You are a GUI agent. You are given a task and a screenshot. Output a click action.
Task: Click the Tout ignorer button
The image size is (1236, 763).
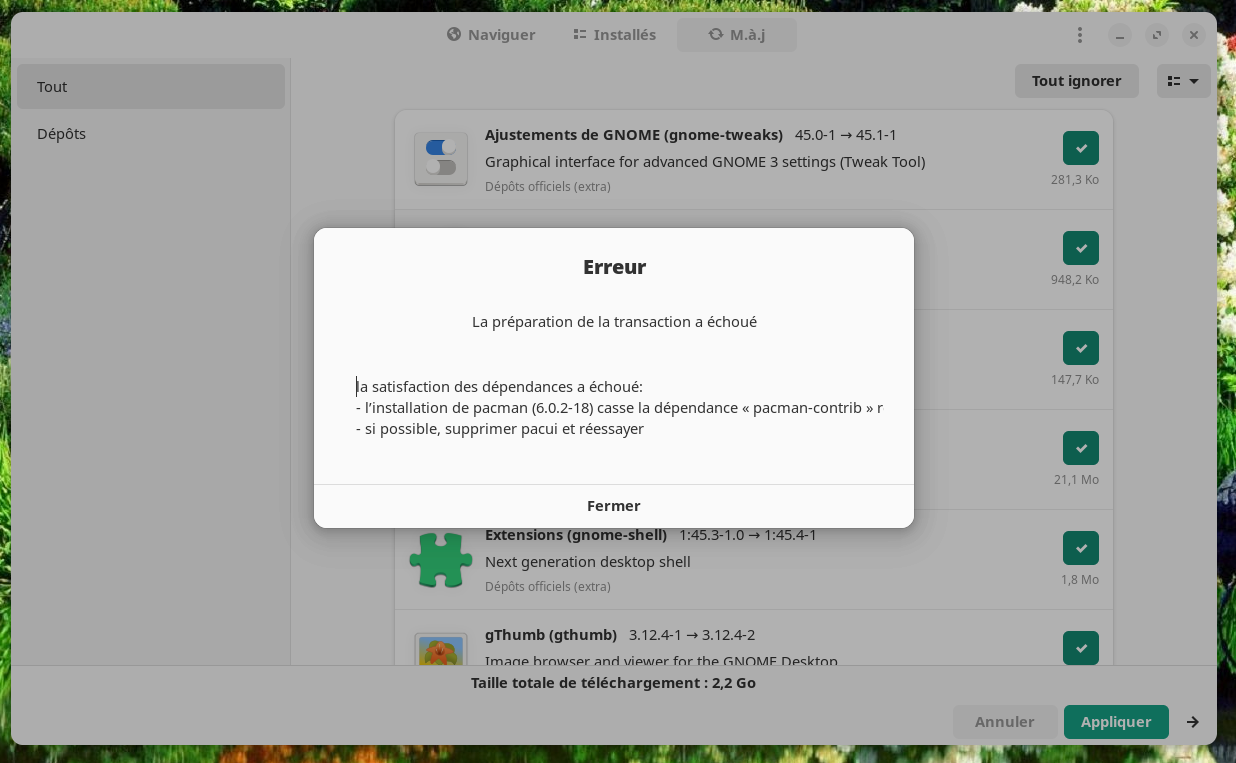1077,81
